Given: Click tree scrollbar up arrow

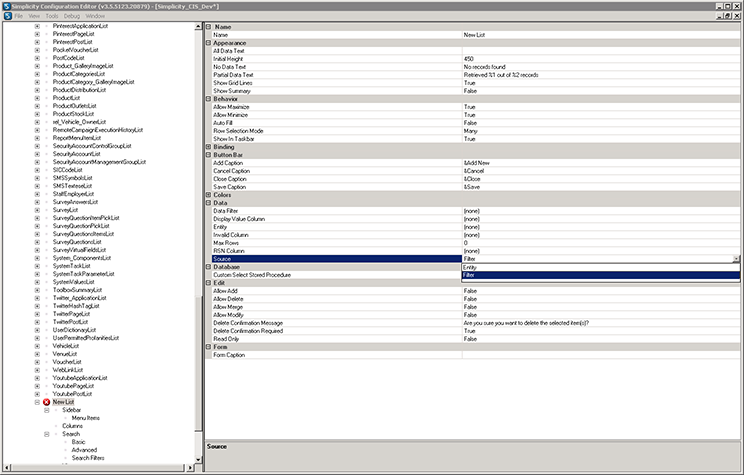Looking at the screenshot, I should 199,27.
